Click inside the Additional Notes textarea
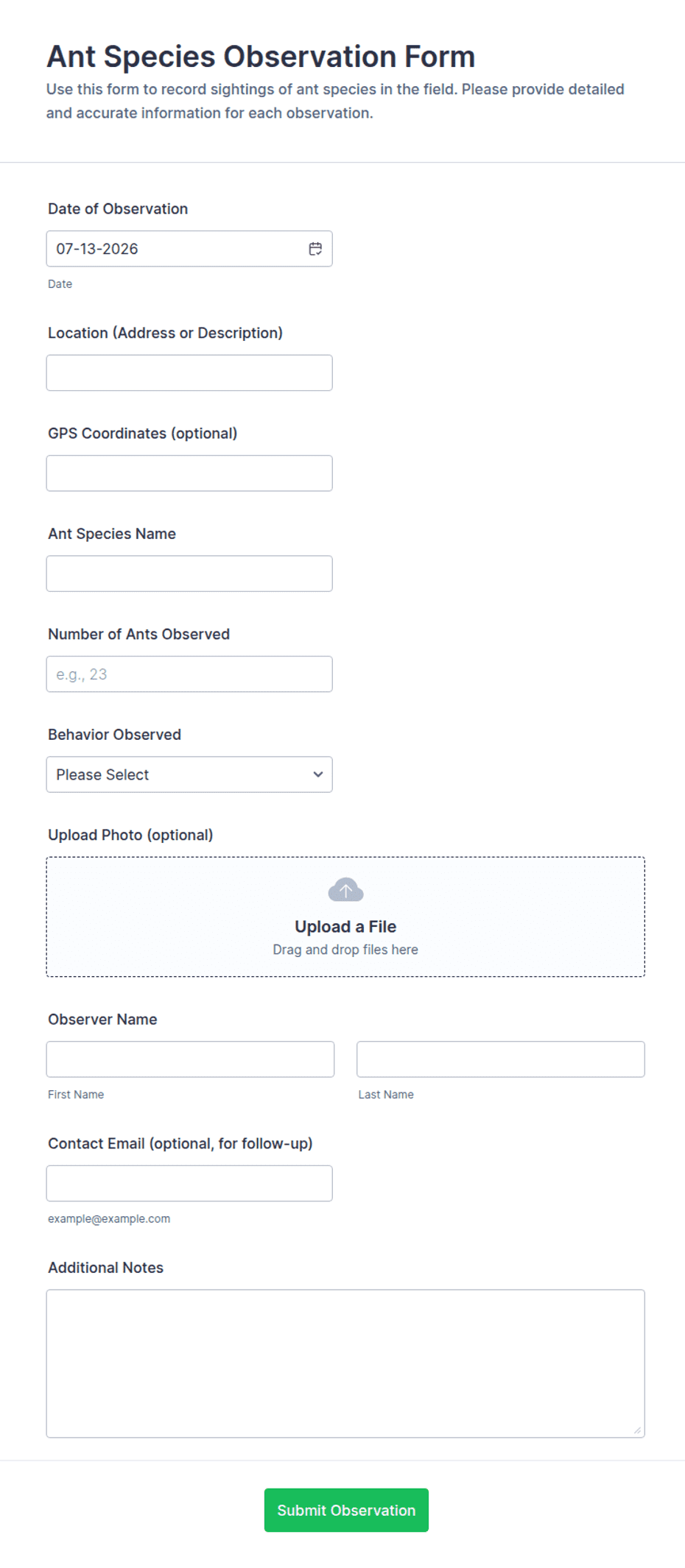 (x=345, y=1363)
